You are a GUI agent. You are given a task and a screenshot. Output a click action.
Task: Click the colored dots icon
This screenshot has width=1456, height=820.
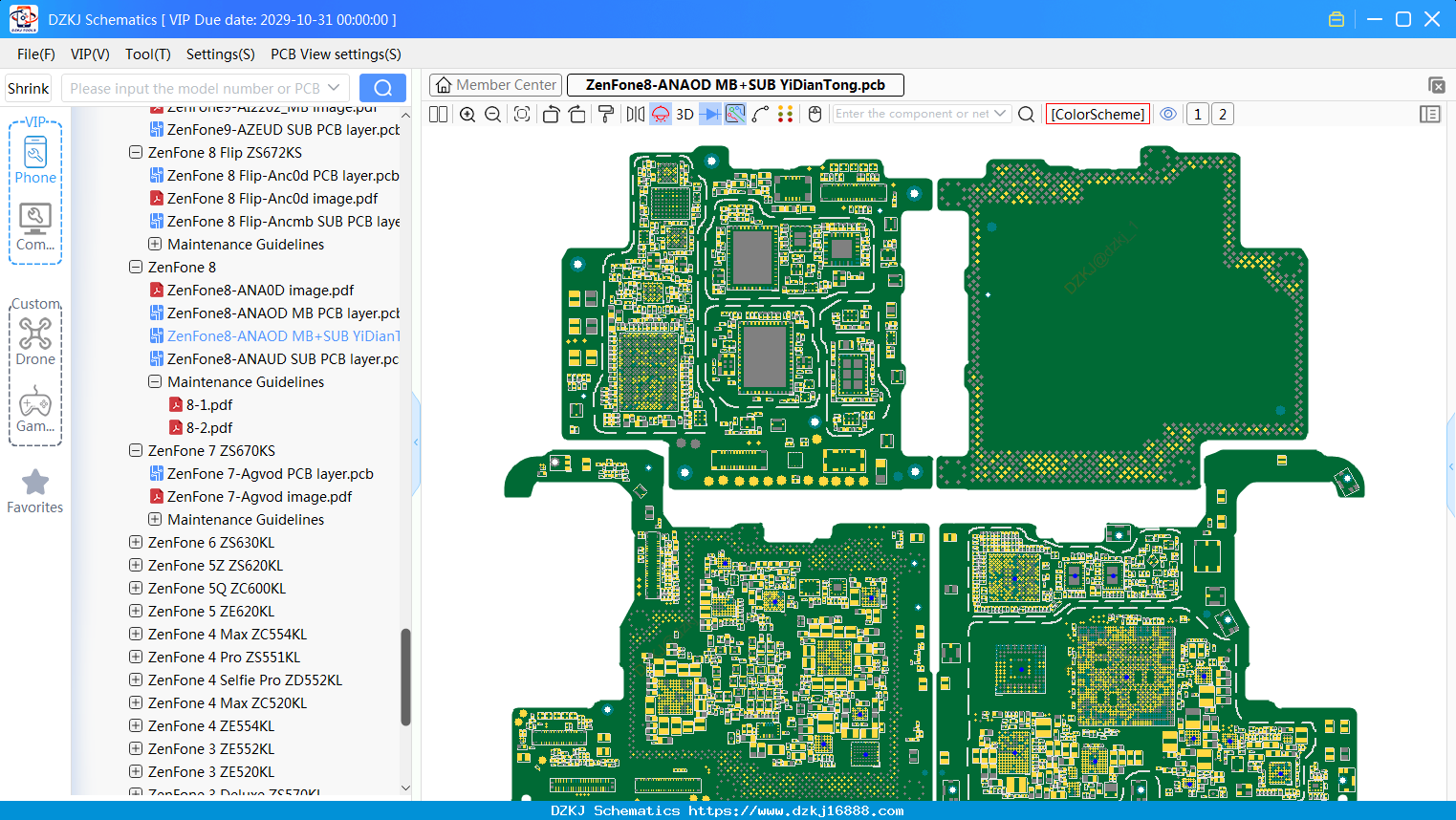[786, 115]
